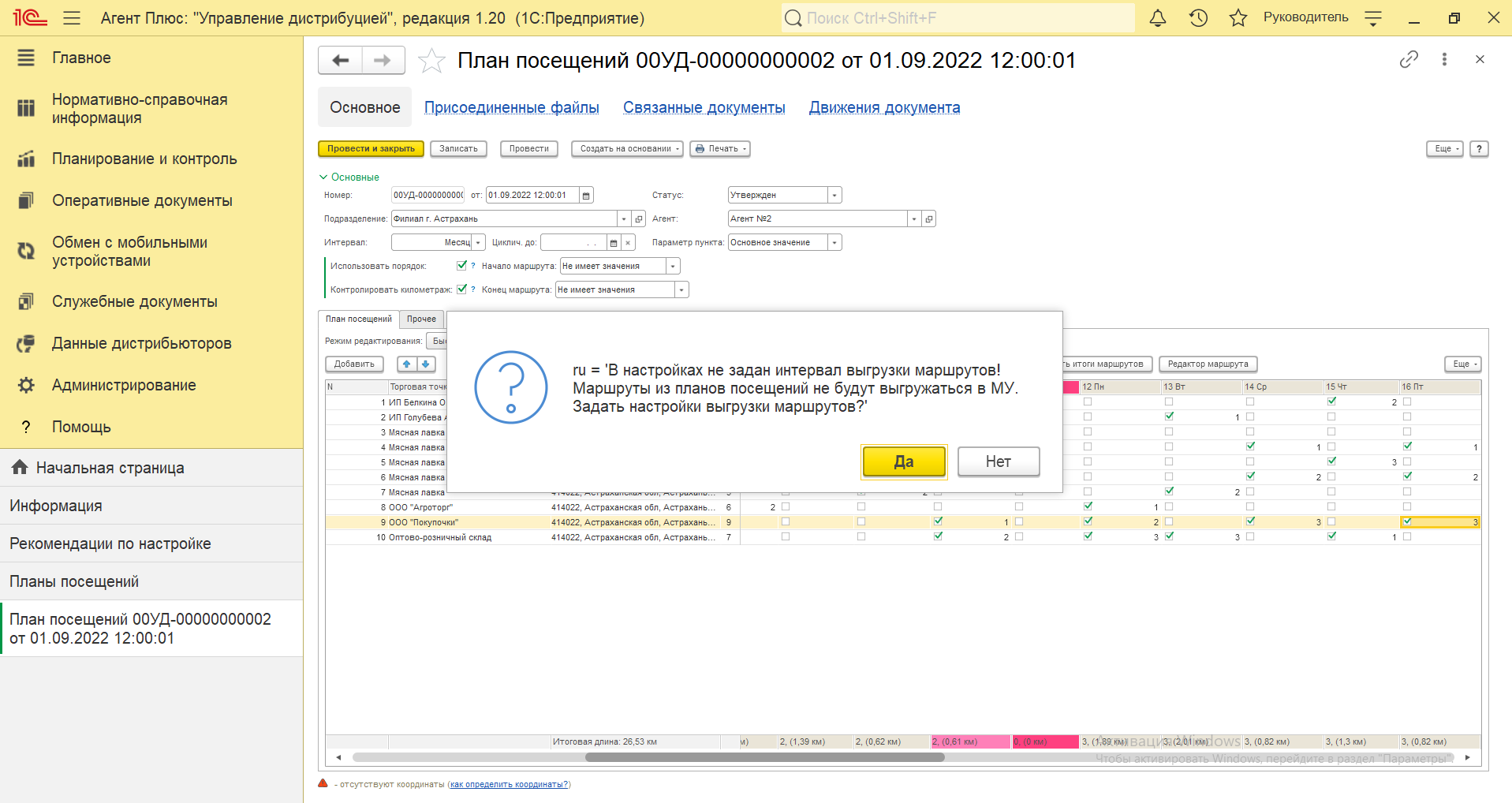Toggle 13 Вт checkbox for Оптово-розничный склад
Image resolution: width=1512 pixels, height=803 pixels.
click(1169, 536)
